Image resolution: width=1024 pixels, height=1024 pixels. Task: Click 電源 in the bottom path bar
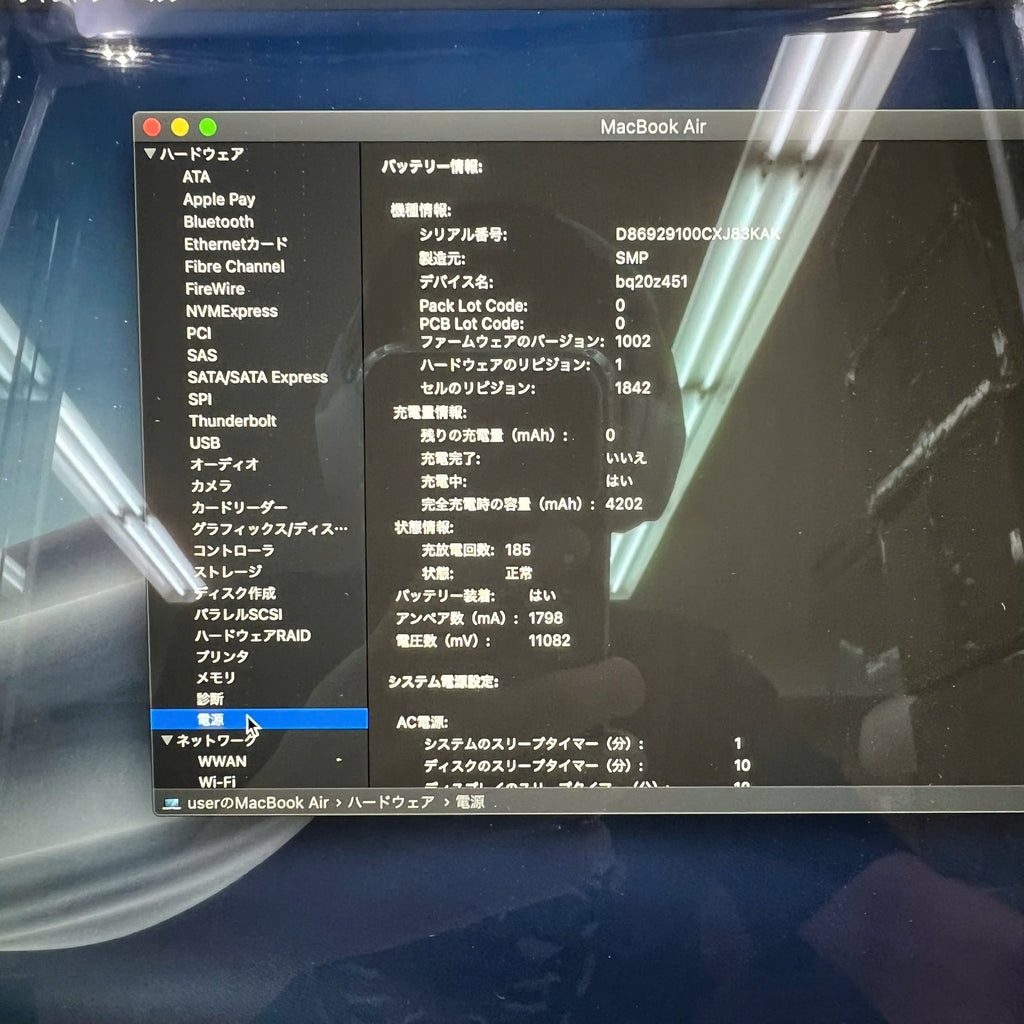point(470,802)
